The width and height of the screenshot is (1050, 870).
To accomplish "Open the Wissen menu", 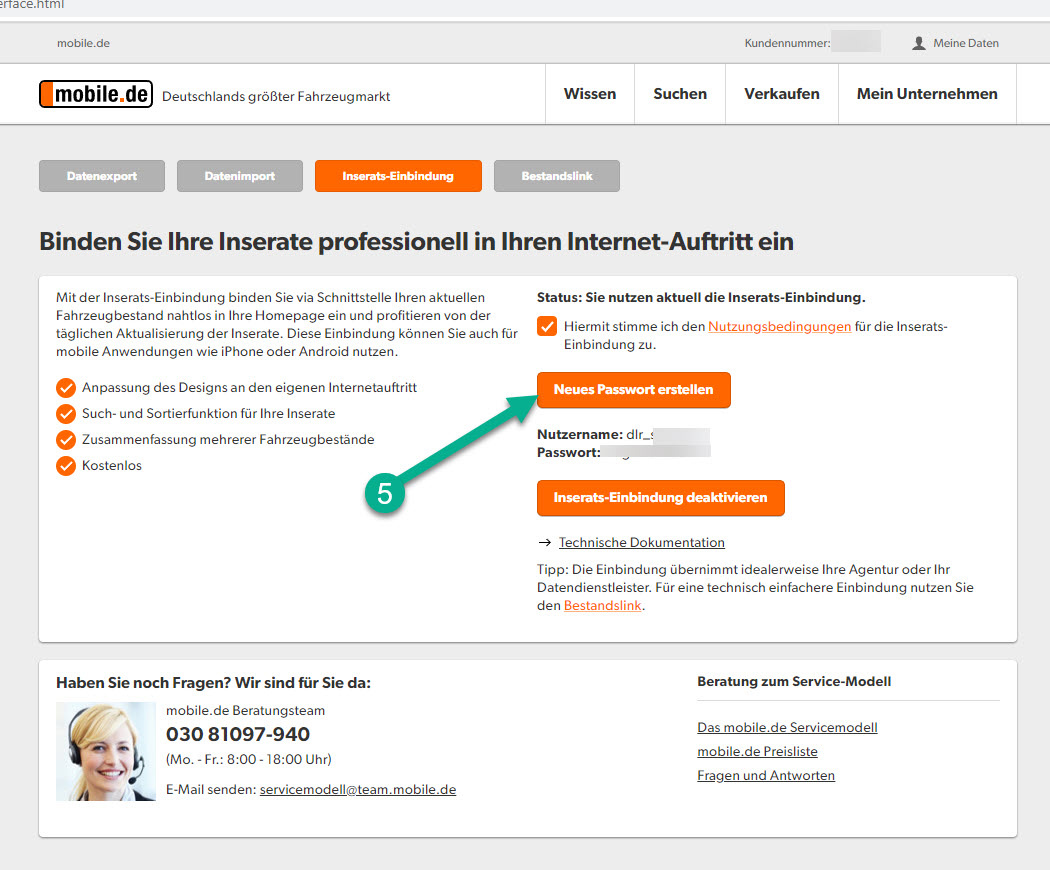I will (590, 94).
